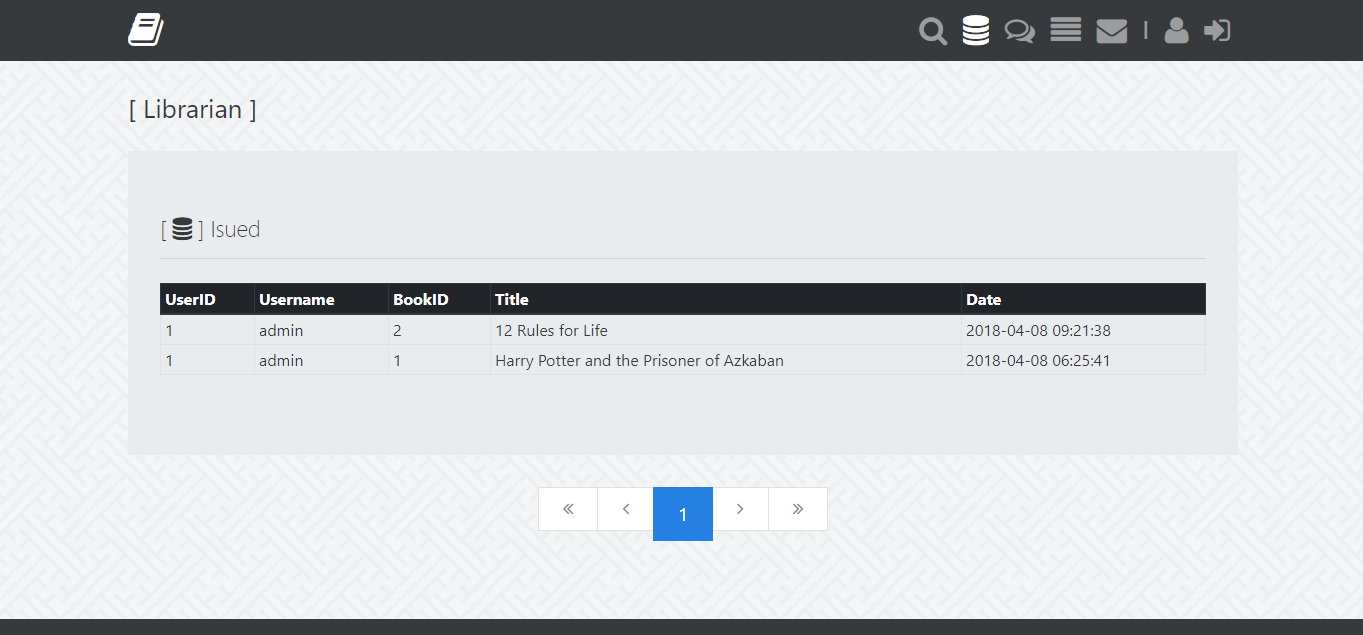
Task: Click admin in the 12 Rules row
Action: point(281,330)
